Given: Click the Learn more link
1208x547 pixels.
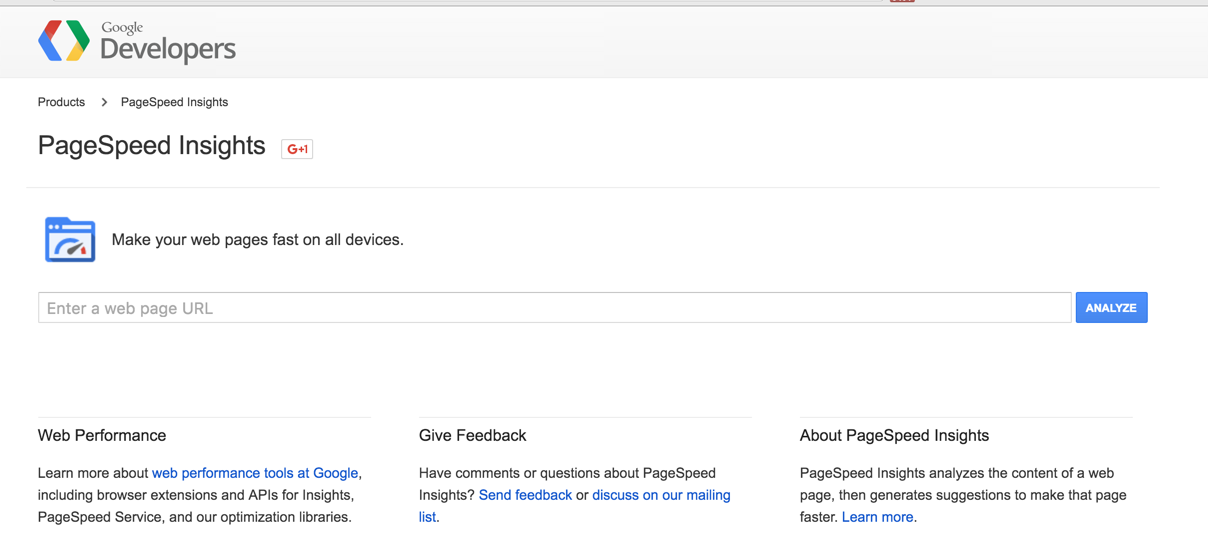Looking at the screenshot, I should (x=877, y=517).
